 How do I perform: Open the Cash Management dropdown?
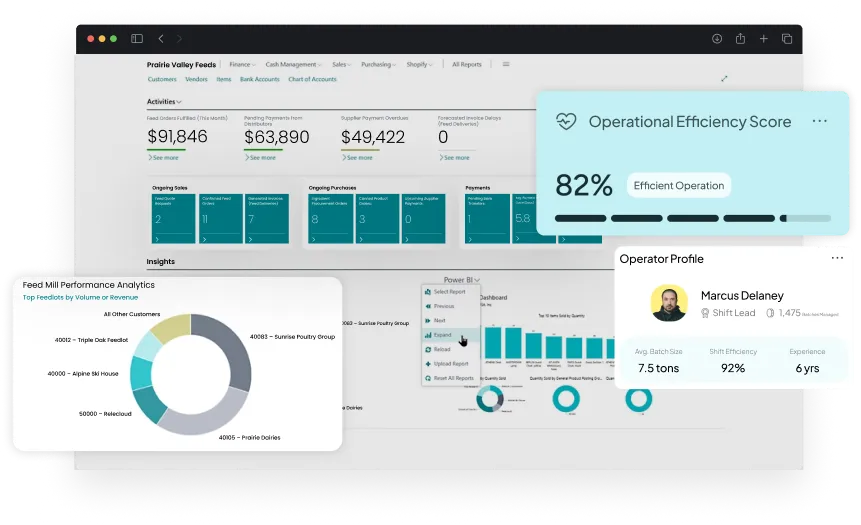click(x=294, y=64)
